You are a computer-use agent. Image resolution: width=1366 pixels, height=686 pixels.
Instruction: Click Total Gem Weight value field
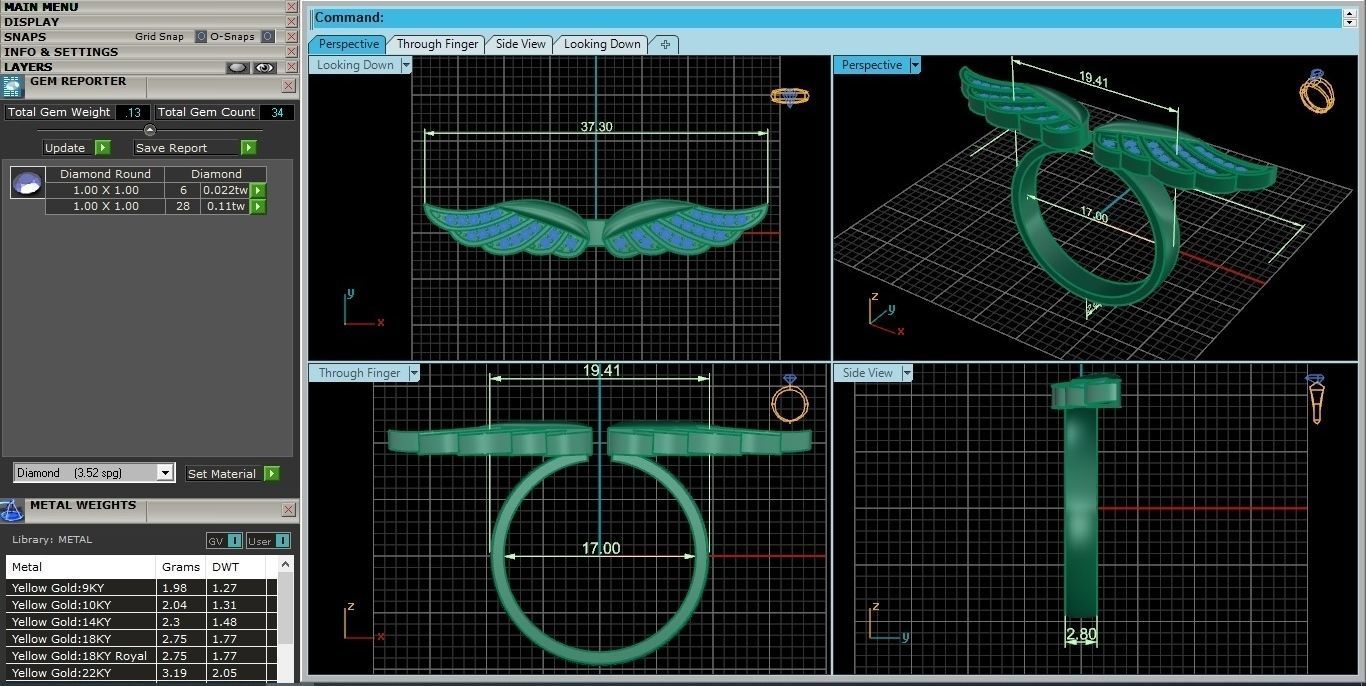133,113
